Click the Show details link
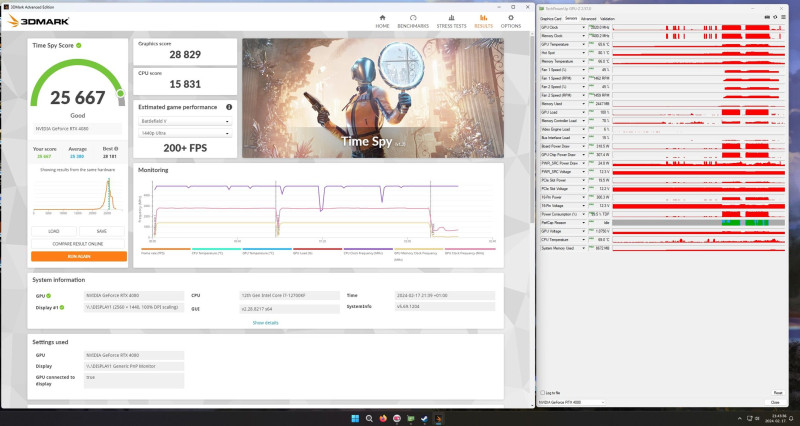This screenshot has height=426, width=800. [265, 323]
